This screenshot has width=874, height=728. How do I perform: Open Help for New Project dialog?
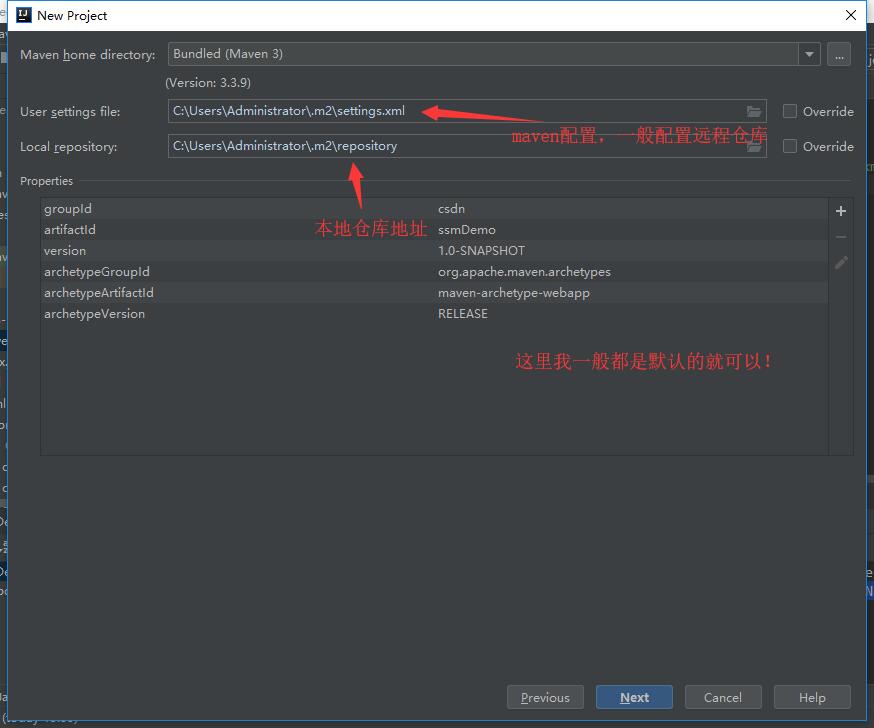point(812,697)
